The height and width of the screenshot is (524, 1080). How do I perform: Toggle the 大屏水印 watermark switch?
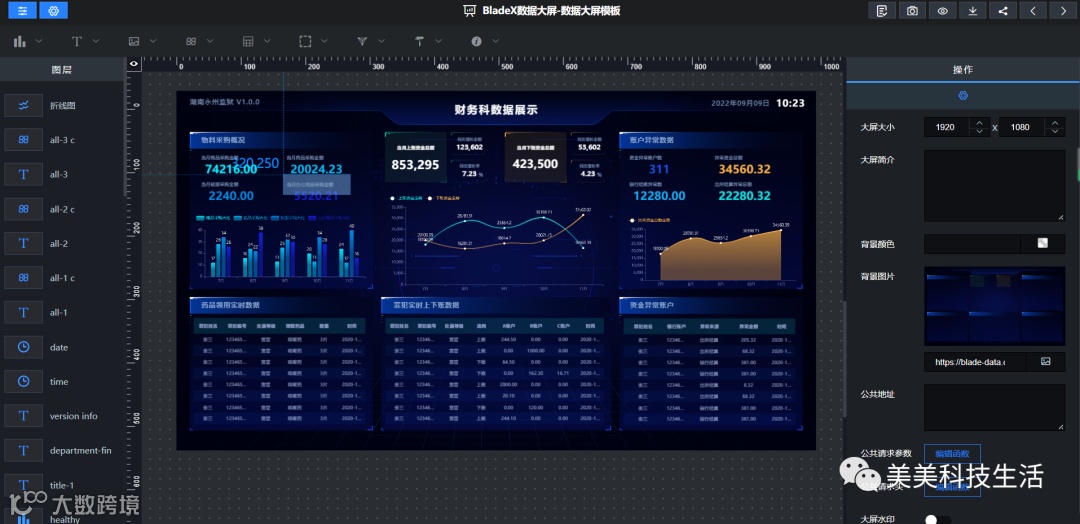point(937,520)
